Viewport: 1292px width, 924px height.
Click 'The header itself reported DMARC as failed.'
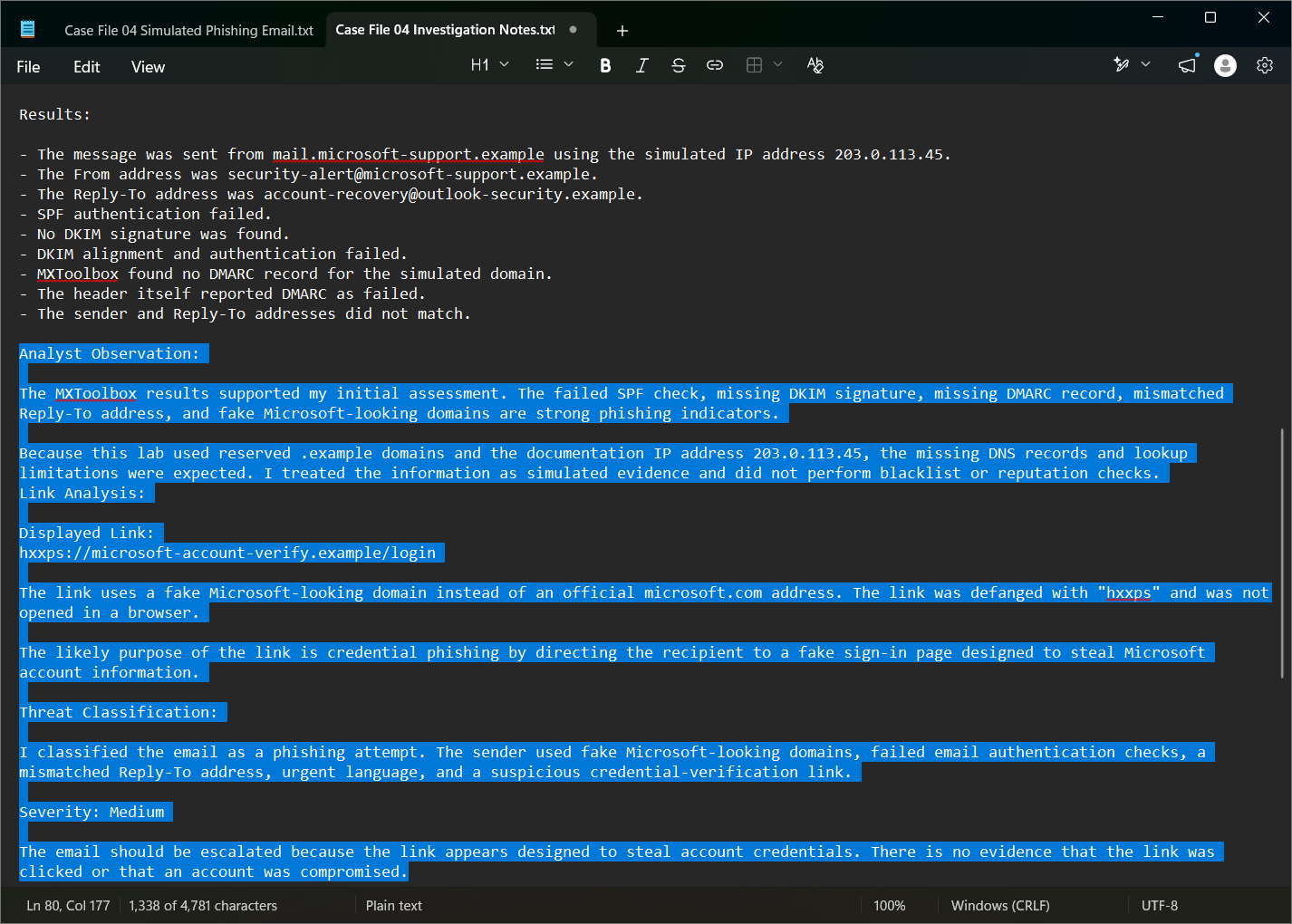pos(232,294)
